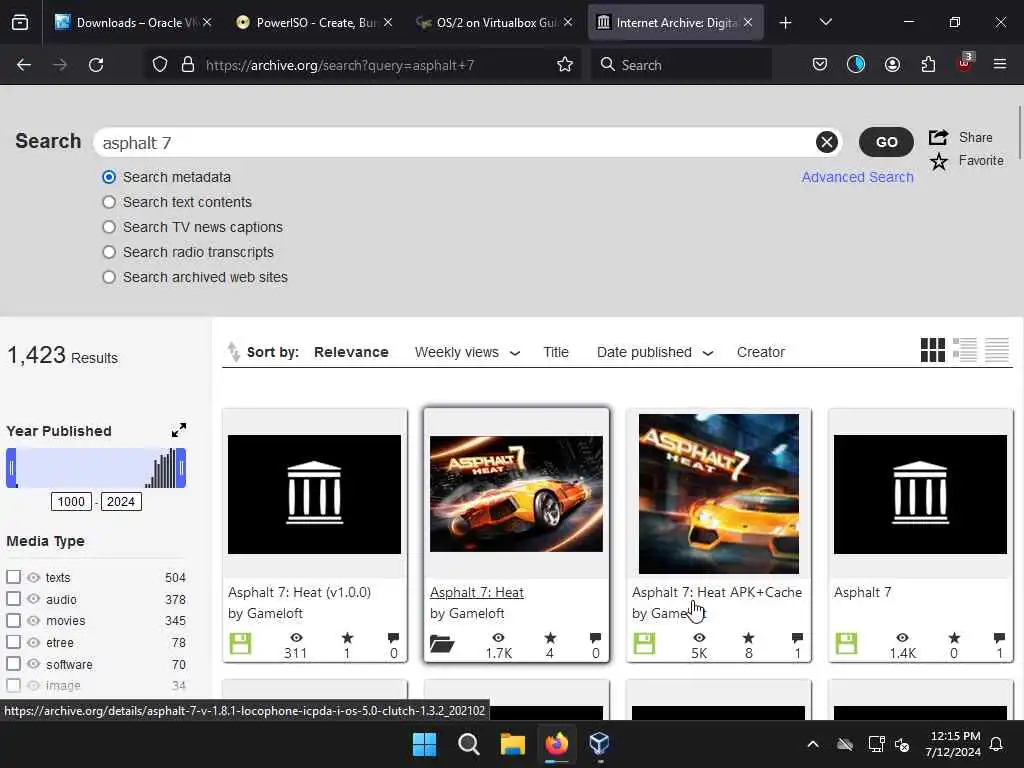1024x768 pixels.
Task: Open the Firefox account icon
Action: (892, 65)
